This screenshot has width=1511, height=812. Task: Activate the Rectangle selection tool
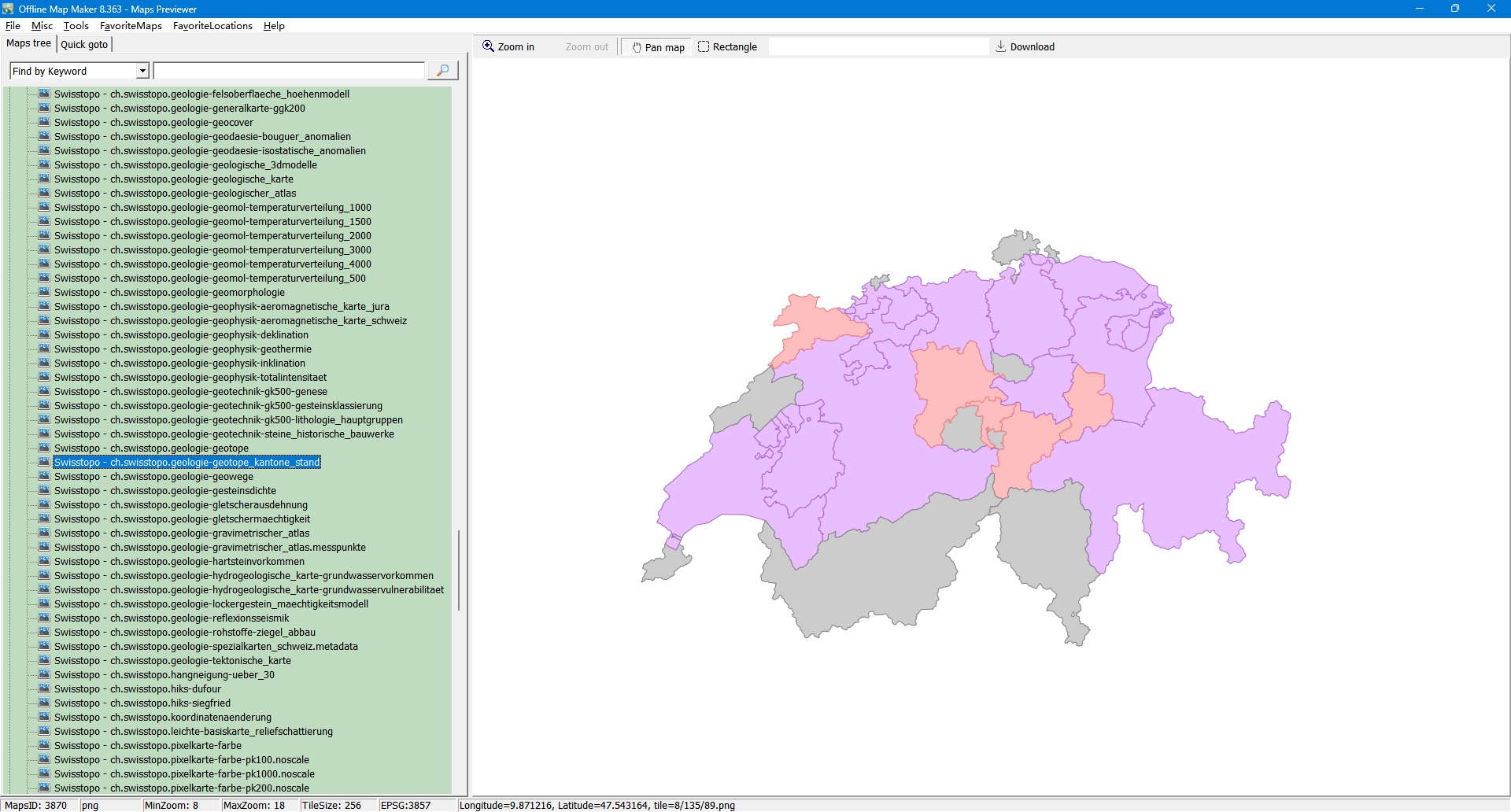click(x=727, y=47)
